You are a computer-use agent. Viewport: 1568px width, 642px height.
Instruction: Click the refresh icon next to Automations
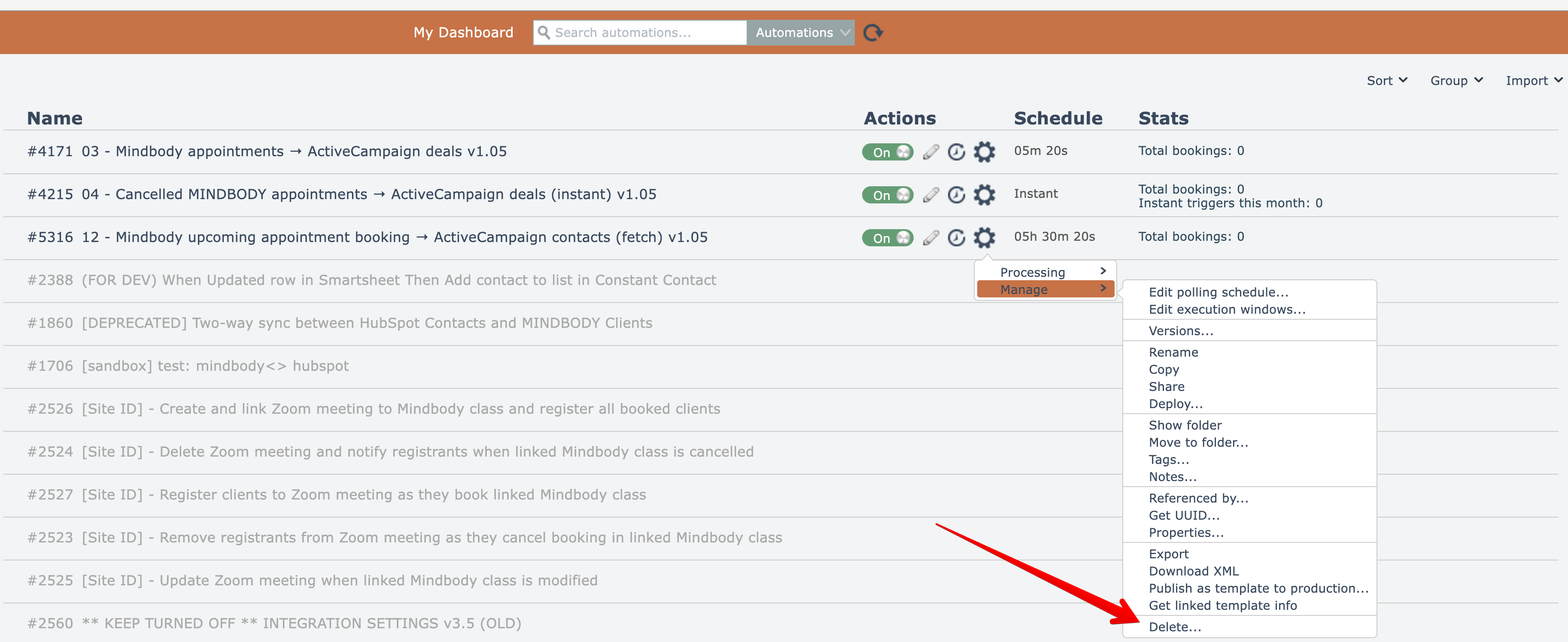pyautogui.click(x=873, y=32)
